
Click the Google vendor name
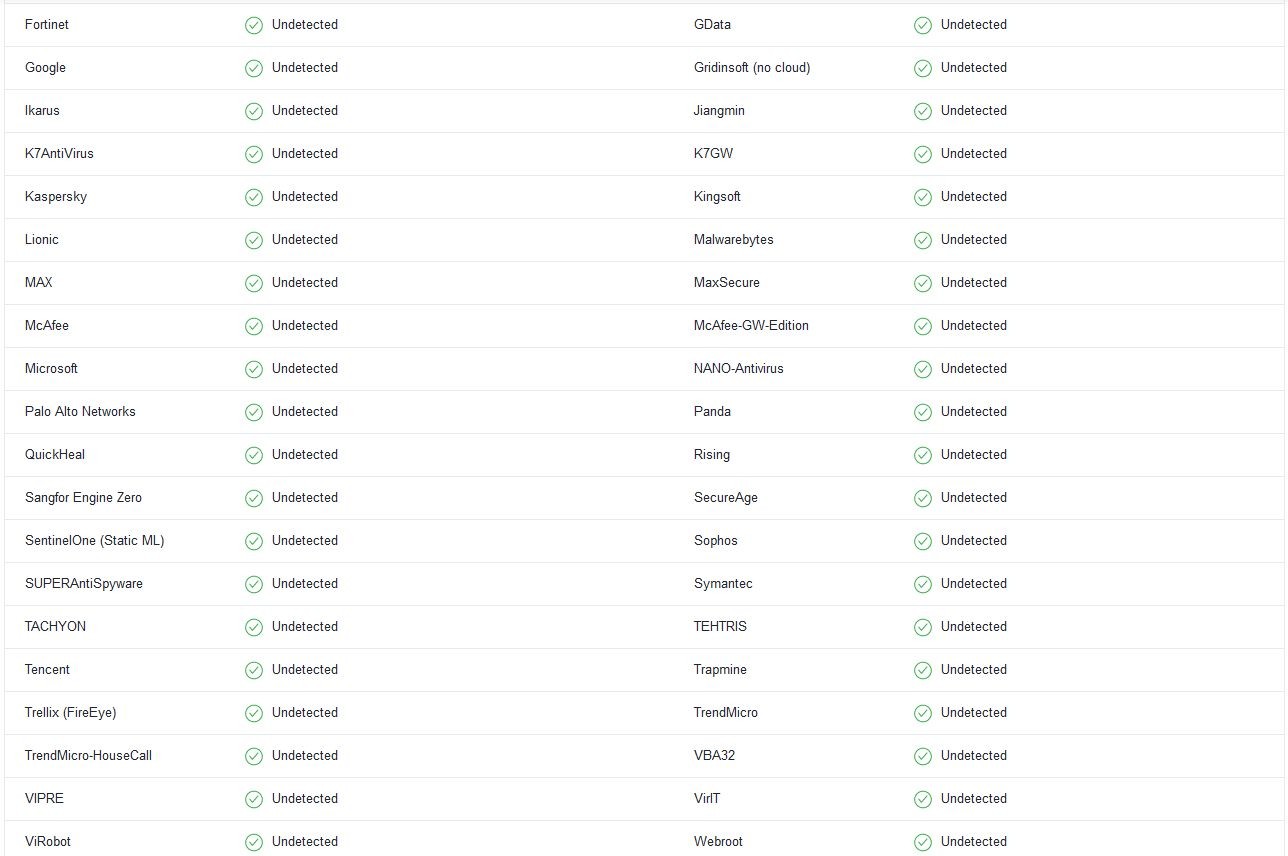click(x=45, y=68)
